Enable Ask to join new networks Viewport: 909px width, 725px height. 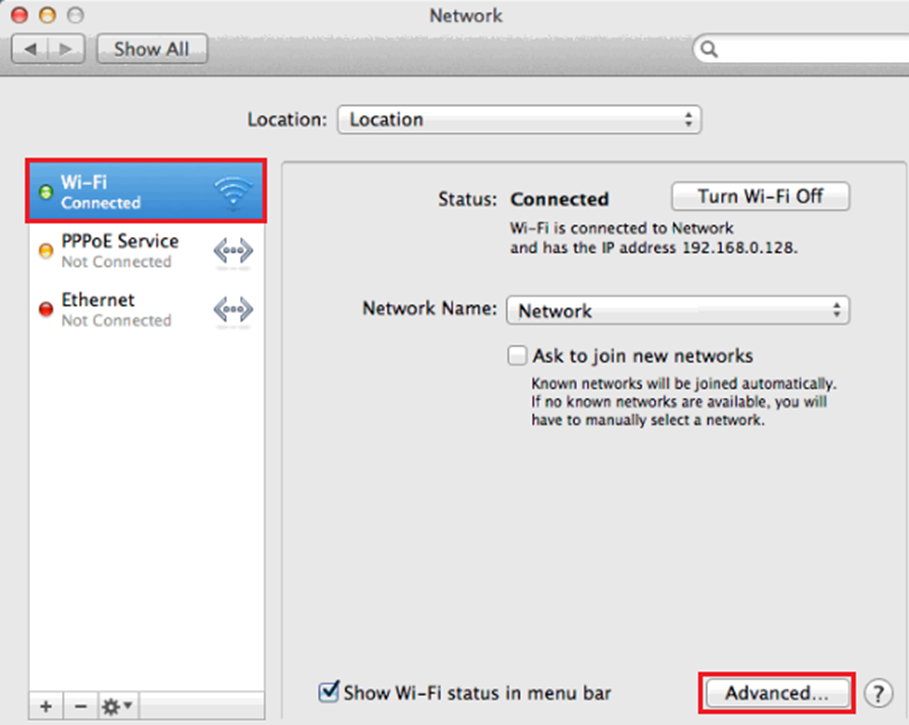(x=517, y=356)
